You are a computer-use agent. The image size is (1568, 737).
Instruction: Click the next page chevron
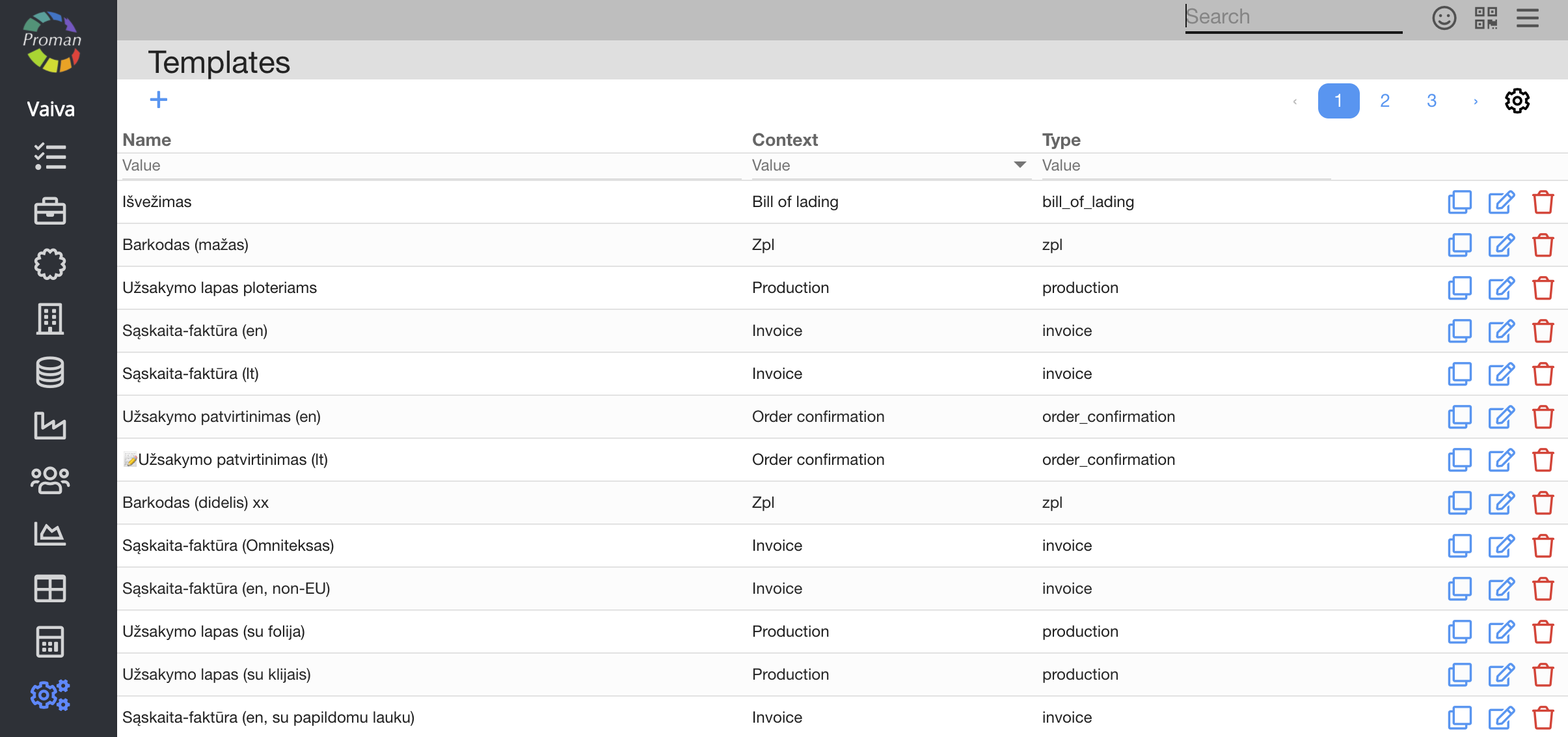click(x=1476, y=101)
